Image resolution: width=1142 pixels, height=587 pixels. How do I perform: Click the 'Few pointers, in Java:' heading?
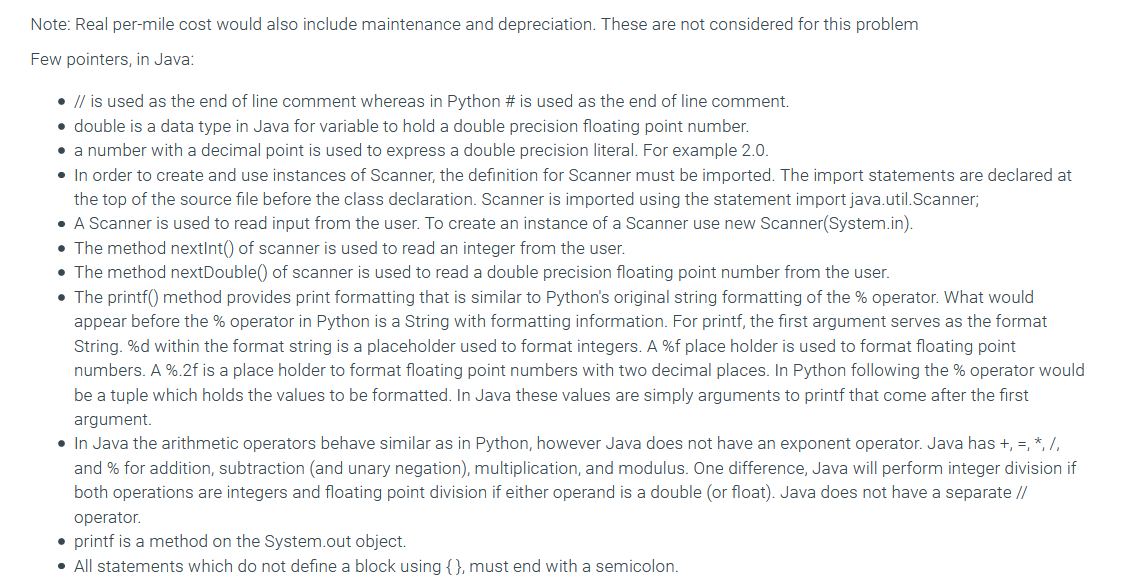pos(112,59)
